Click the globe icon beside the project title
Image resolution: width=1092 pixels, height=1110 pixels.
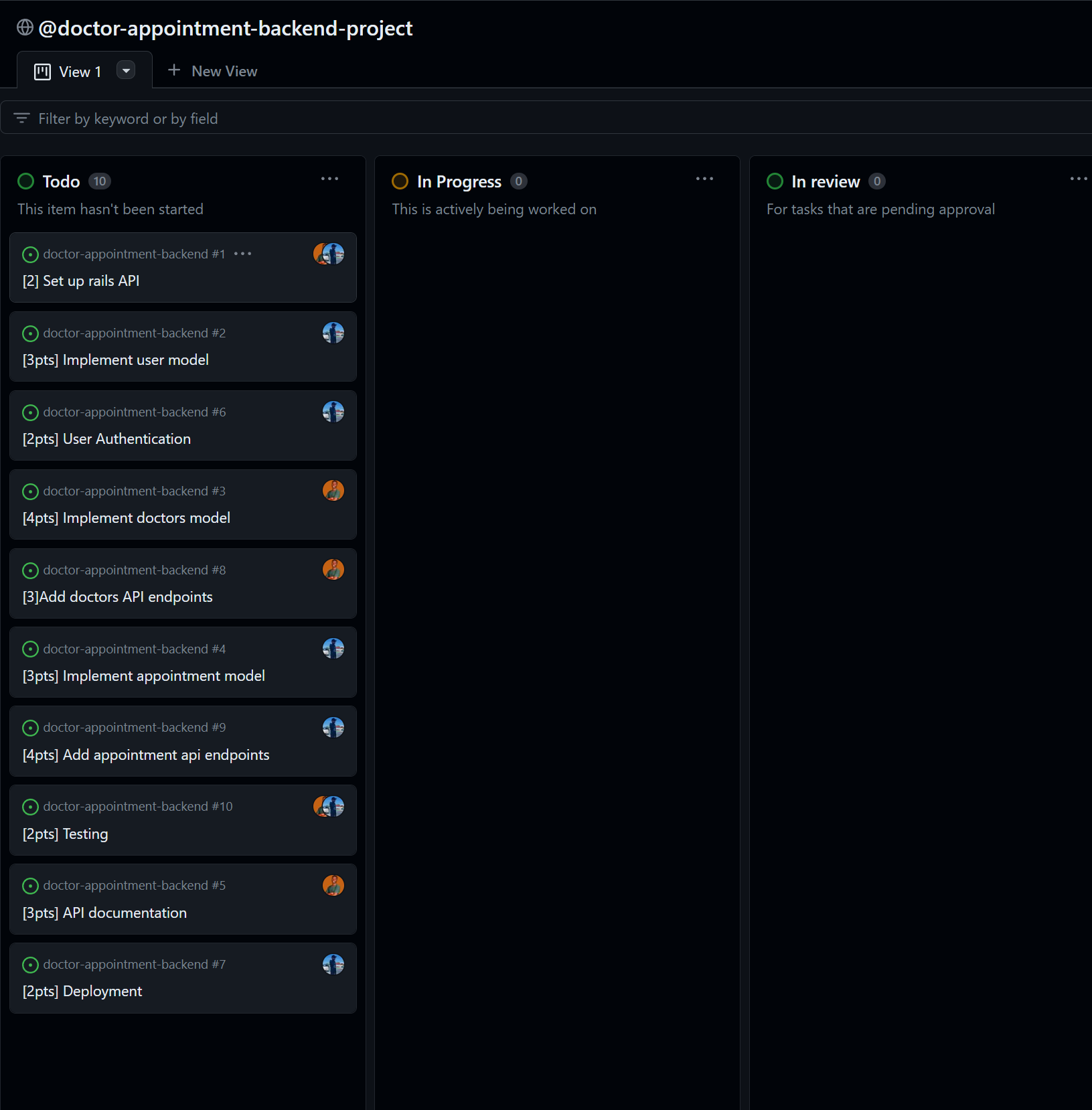click(25, 28)
